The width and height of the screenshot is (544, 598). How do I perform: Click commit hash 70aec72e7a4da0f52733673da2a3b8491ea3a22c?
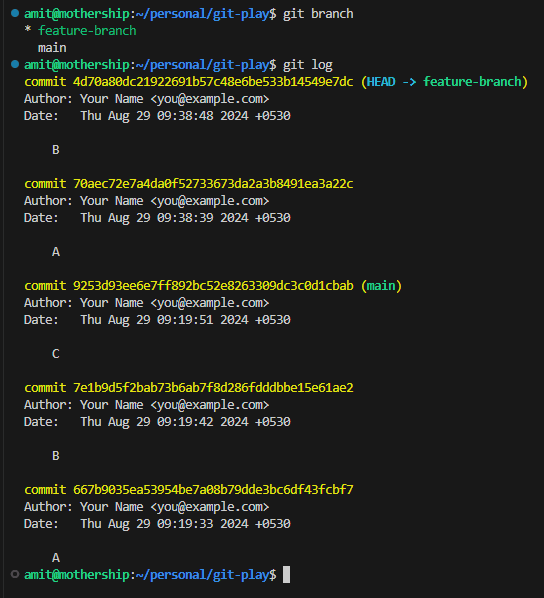tap(213, 184)
